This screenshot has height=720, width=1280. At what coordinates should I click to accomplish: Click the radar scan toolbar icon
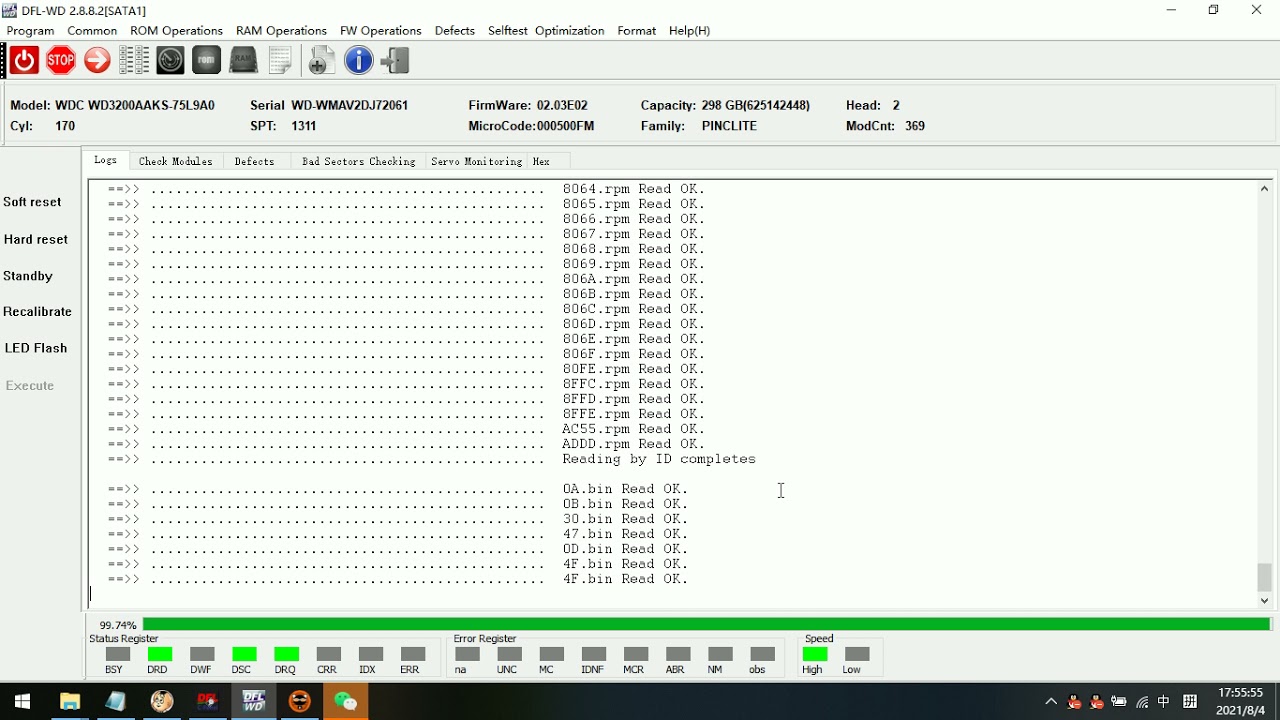[x=170, y=61]
